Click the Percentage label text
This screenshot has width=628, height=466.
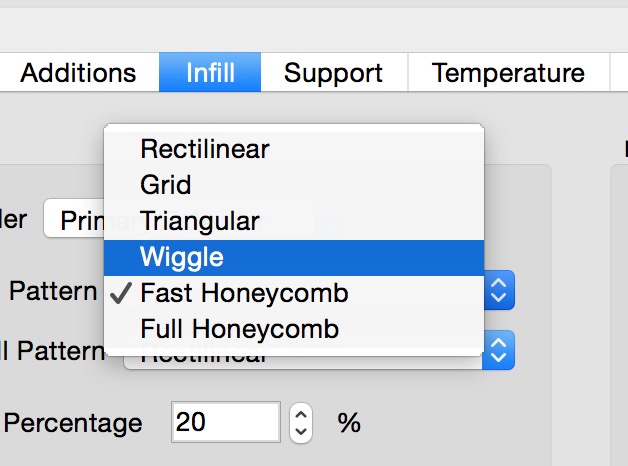pyautogui.click(x=73, y=423)
